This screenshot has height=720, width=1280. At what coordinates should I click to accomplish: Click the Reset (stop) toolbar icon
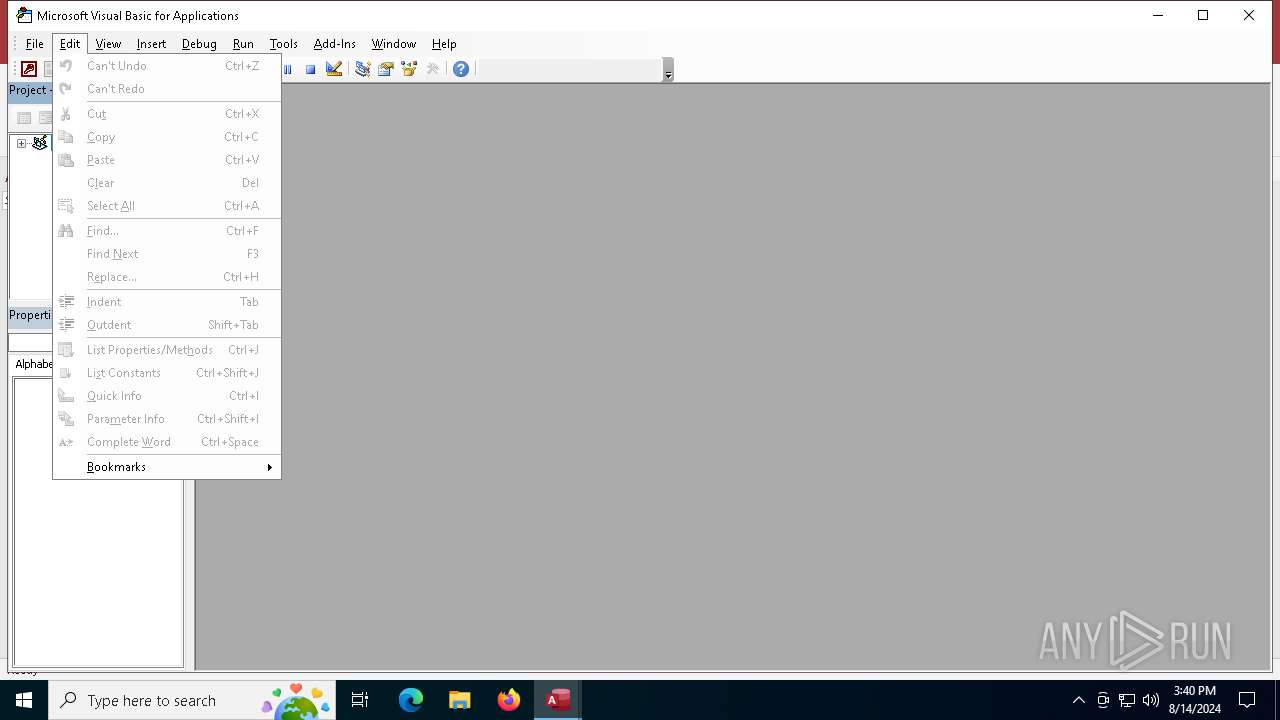(x=311, y=69)
